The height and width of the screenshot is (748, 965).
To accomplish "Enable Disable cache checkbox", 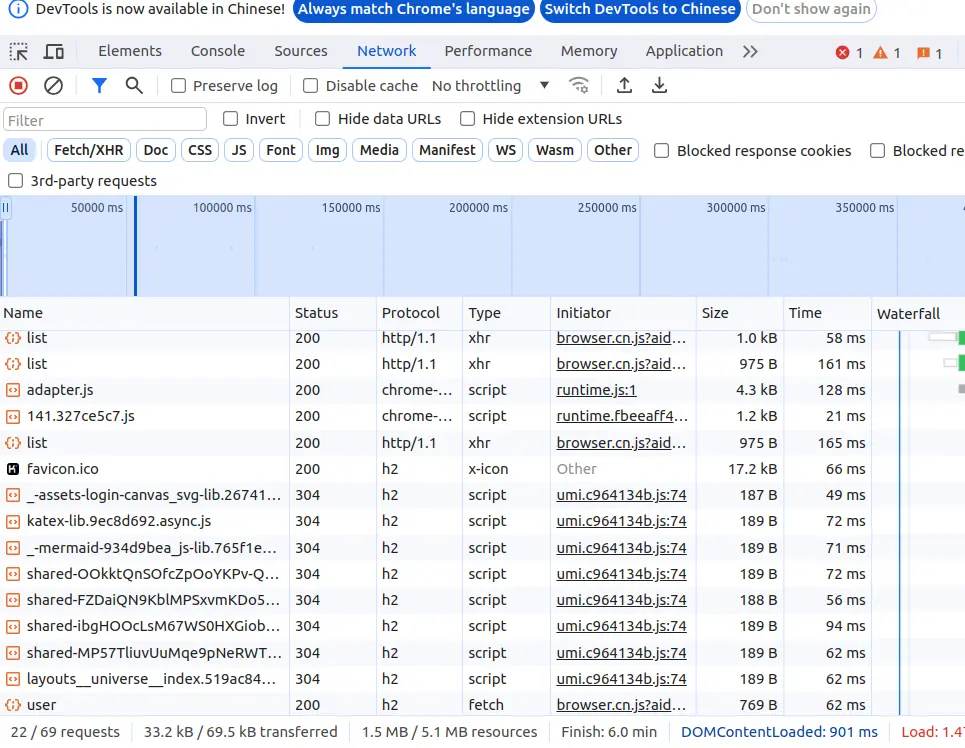I will coord(311,86).
